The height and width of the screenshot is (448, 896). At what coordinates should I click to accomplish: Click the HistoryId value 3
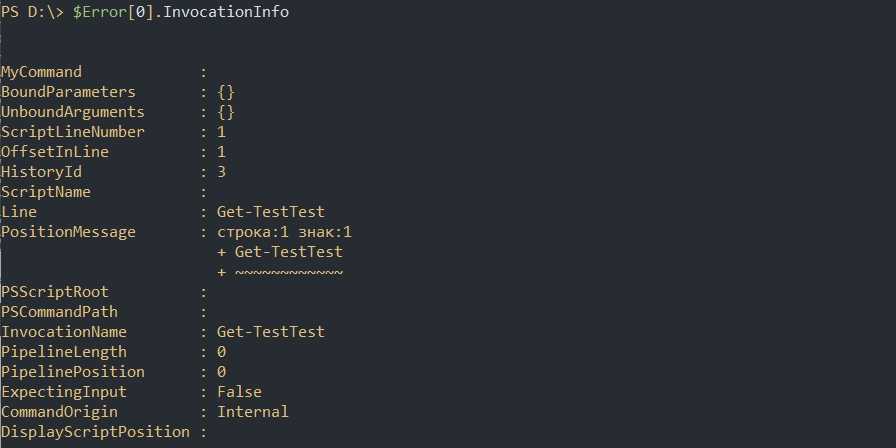[x=221, y=172]
